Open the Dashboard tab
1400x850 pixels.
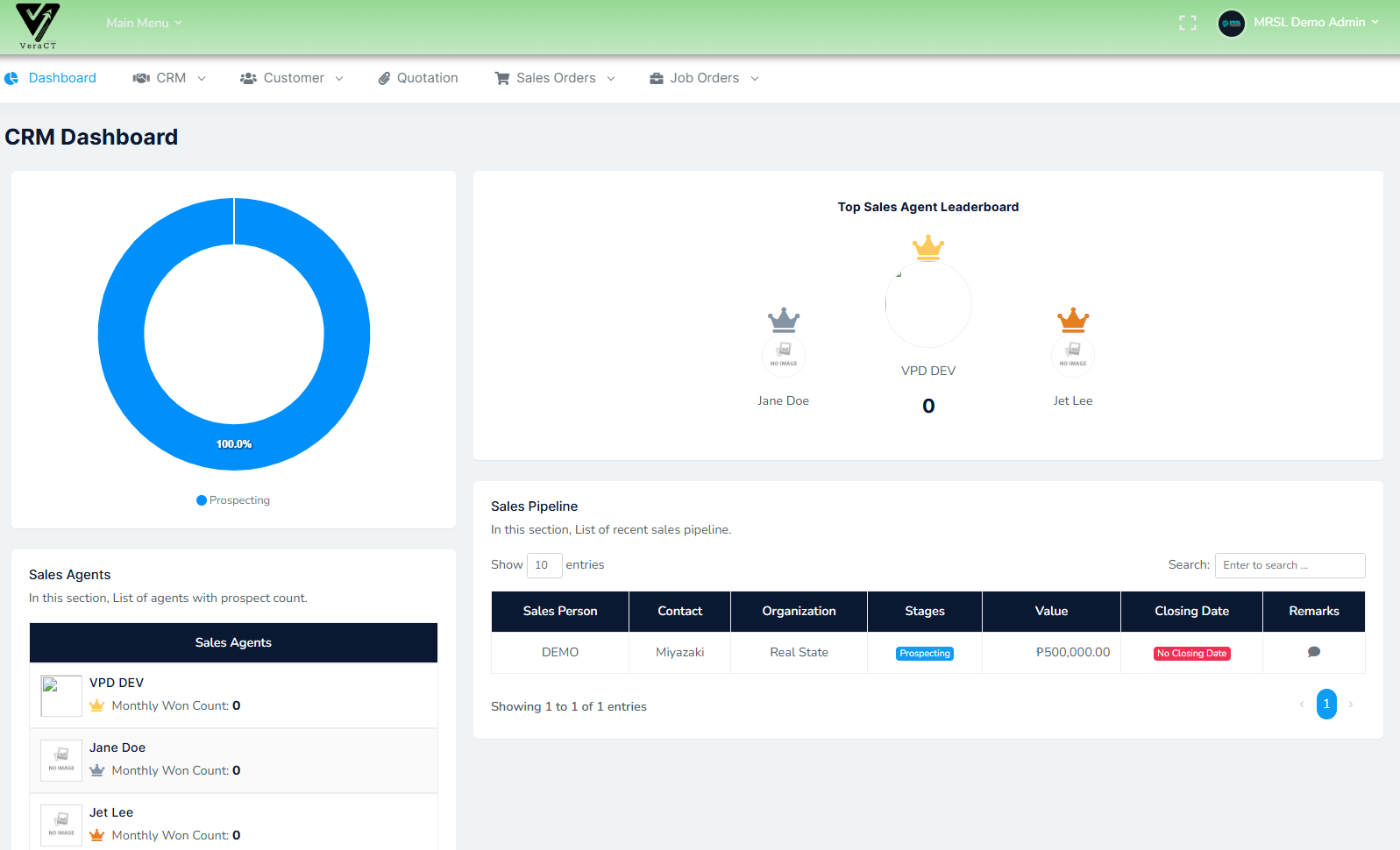tap(51, 78)
